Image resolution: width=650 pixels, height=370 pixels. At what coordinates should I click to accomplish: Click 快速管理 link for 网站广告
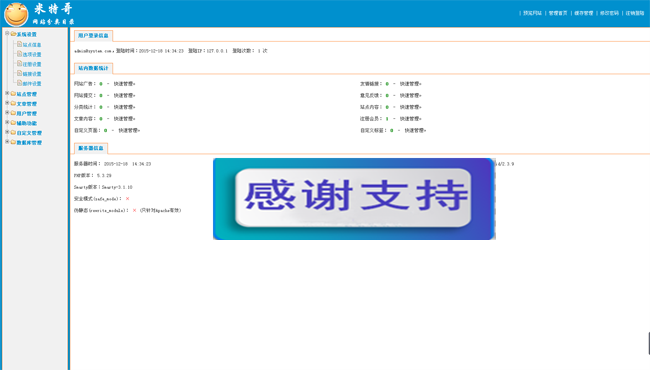pos(124,84)
